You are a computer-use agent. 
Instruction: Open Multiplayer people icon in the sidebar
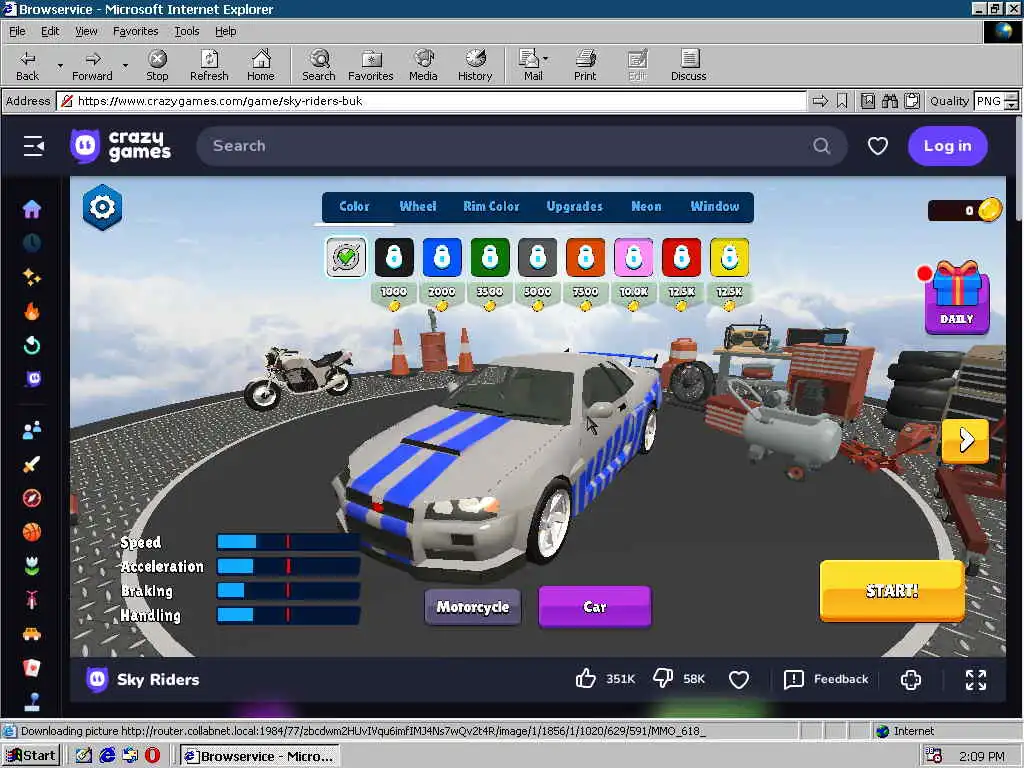point(32,430)
